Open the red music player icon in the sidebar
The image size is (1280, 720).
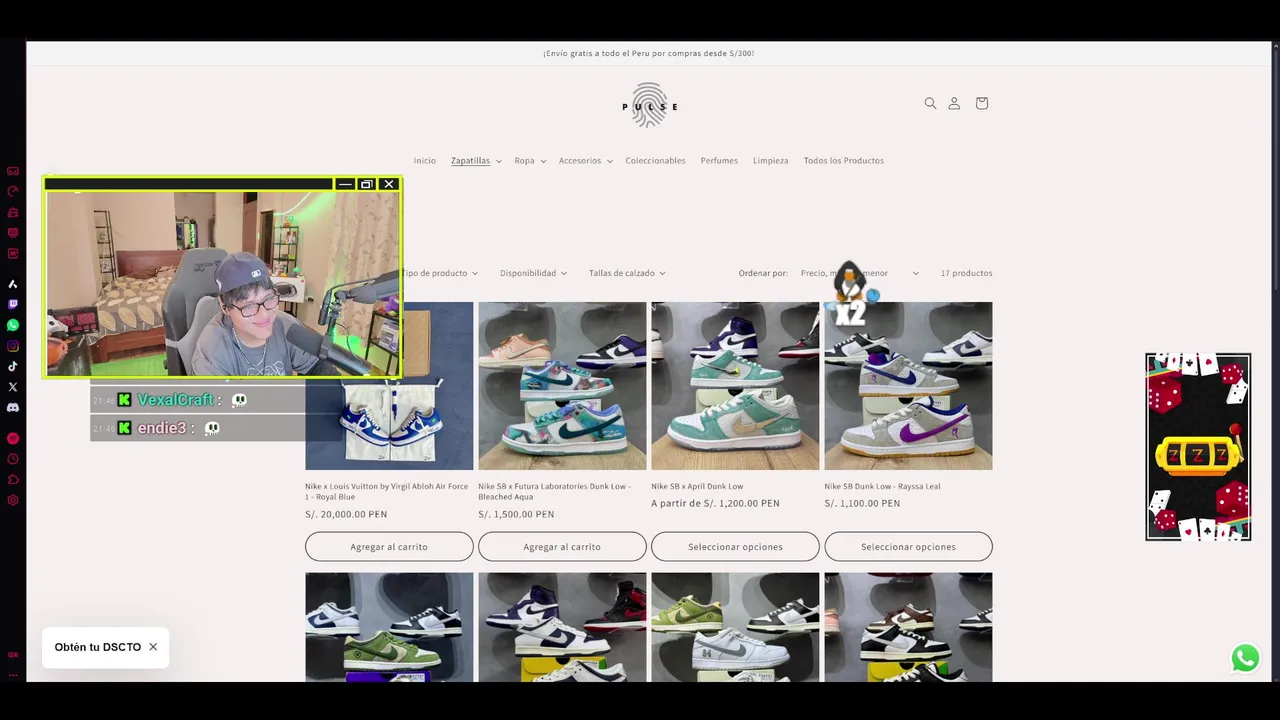tap(13, 438)
